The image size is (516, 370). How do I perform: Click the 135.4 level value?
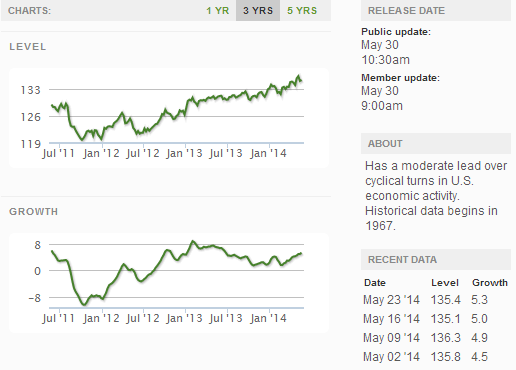(x=445, y=300)
